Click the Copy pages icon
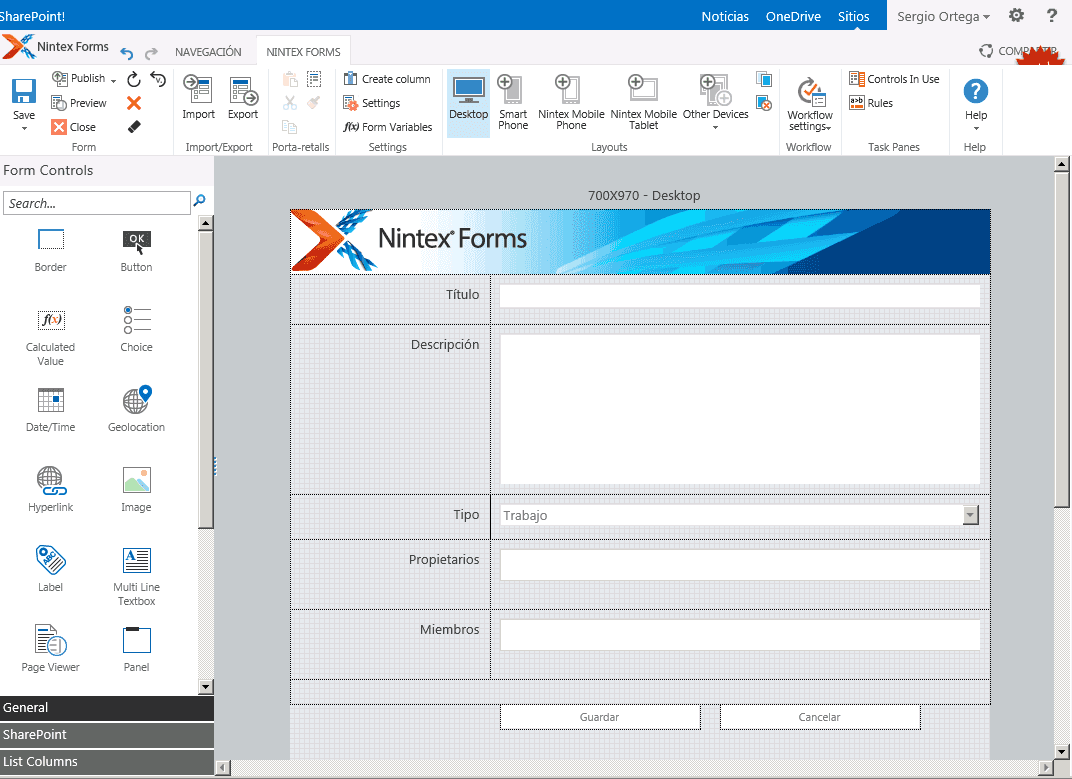The image size is (1072, 779). pyautogui.click(x=290, y=127)
